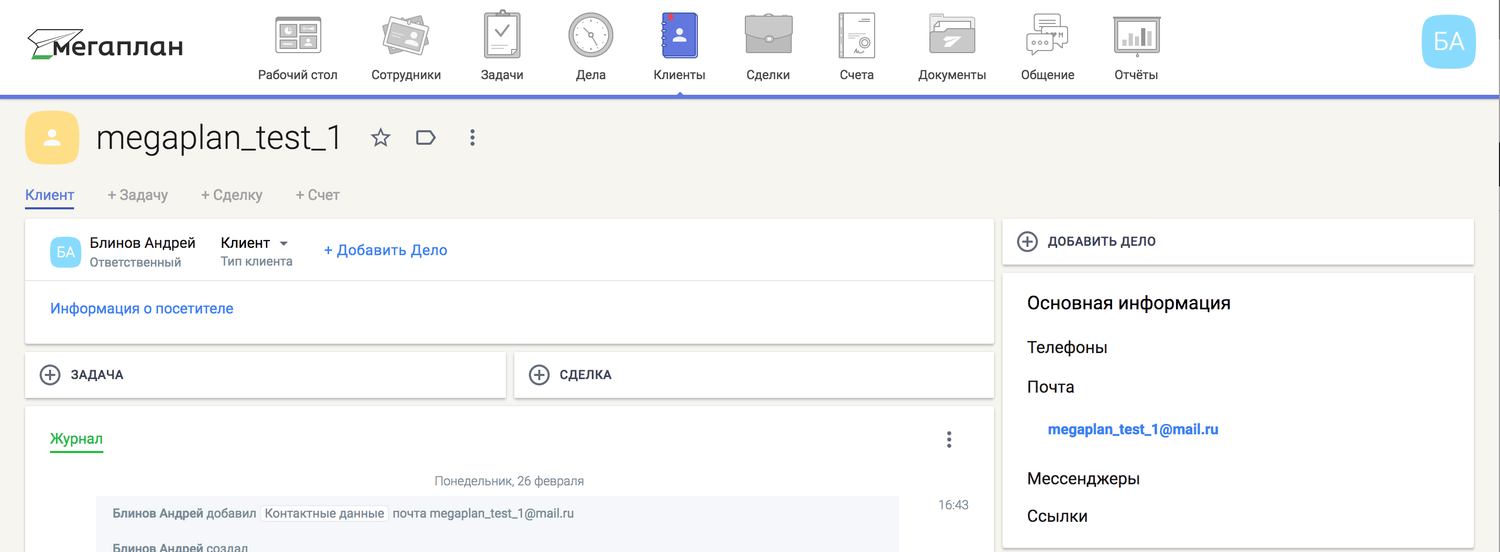Open the three-dot menu next to client name
The height and width of the screenshot is (552, 1500).
point(472,138)
